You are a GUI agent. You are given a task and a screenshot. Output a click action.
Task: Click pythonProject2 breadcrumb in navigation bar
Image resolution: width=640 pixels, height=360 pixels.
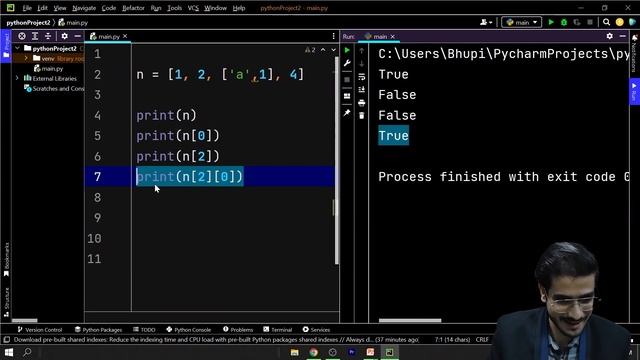point(28,22)
